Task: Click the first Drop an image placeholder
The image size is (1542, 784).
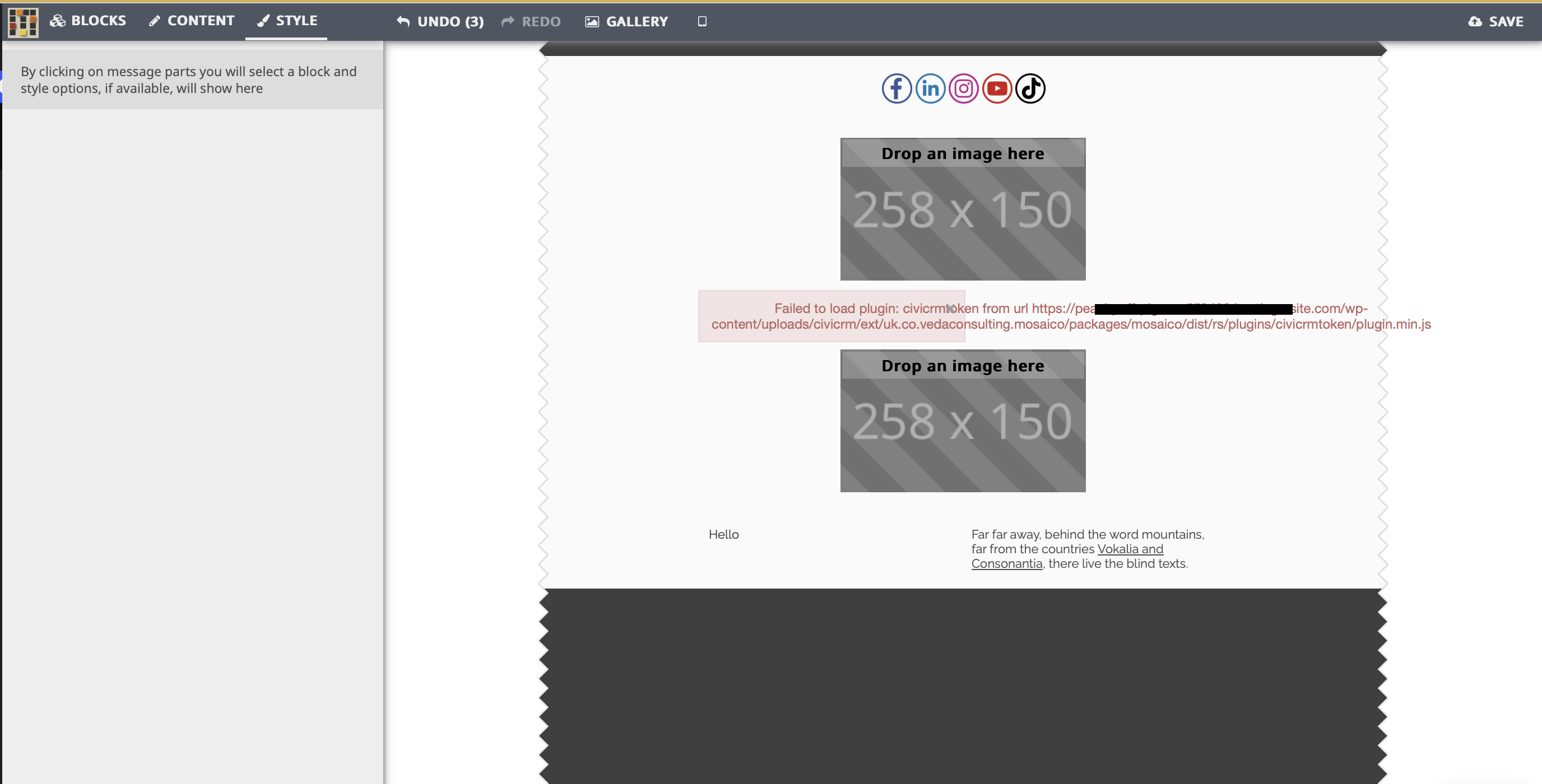Action: click(x=963, y=208)
